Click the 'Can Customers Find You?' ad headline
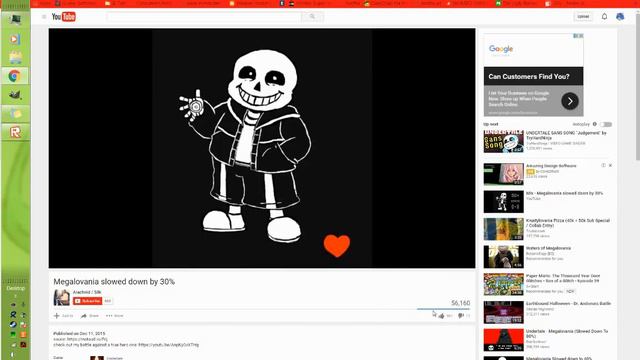The width and height of the screenshot is (640, 360). tap(529, 76)
